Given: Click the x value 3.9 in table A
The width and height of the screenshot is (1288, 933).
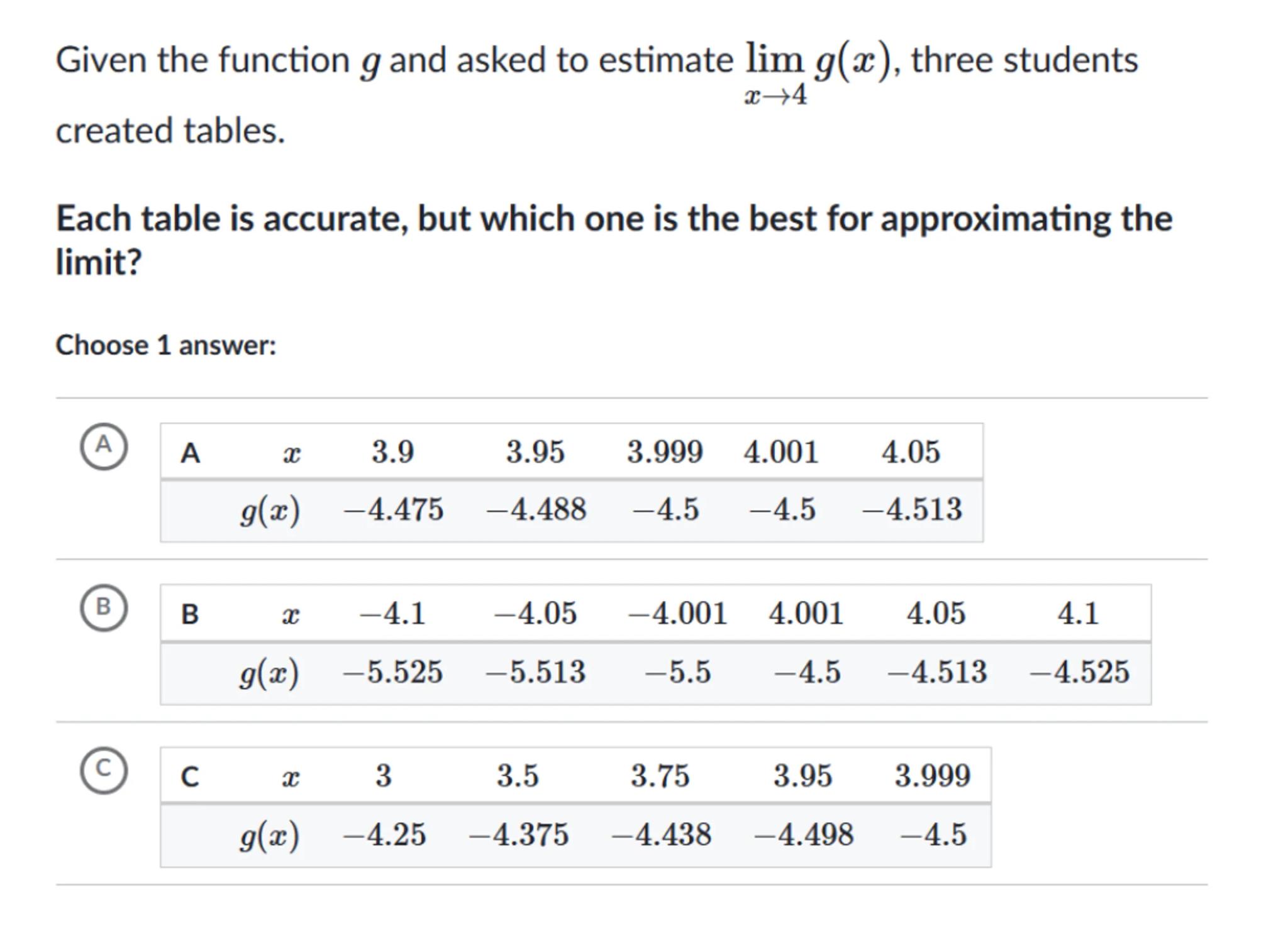Looking at the screenshot, I should [x=392, y=452].
